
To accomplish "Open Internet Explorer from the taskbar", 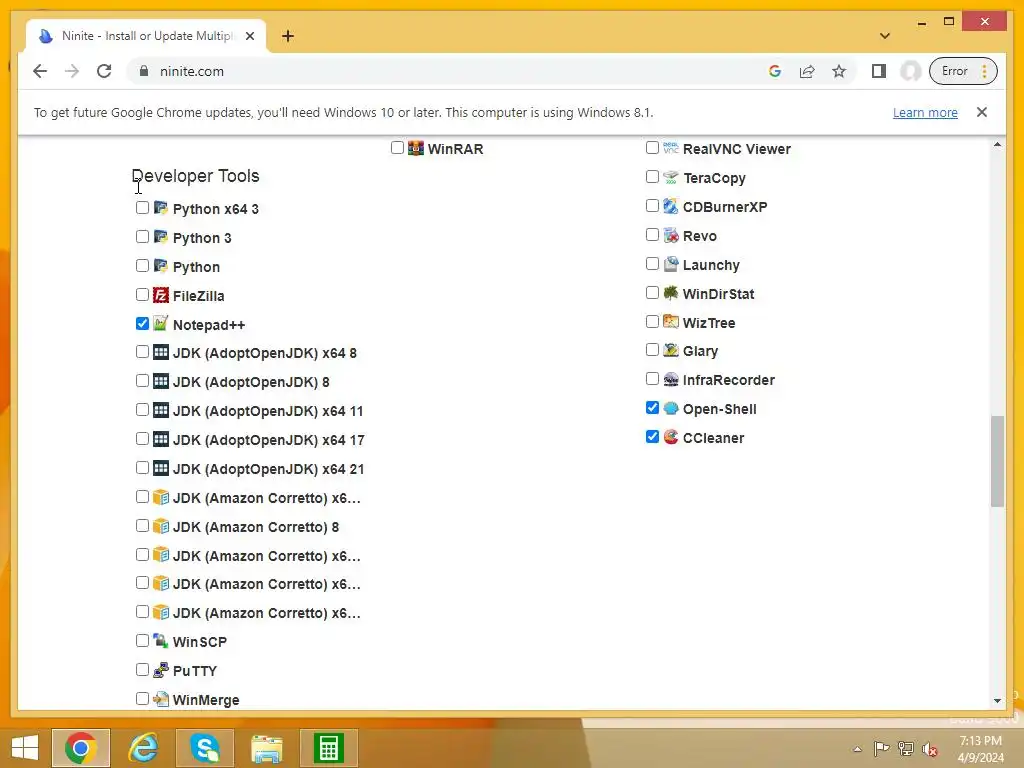I will [142, 748].
